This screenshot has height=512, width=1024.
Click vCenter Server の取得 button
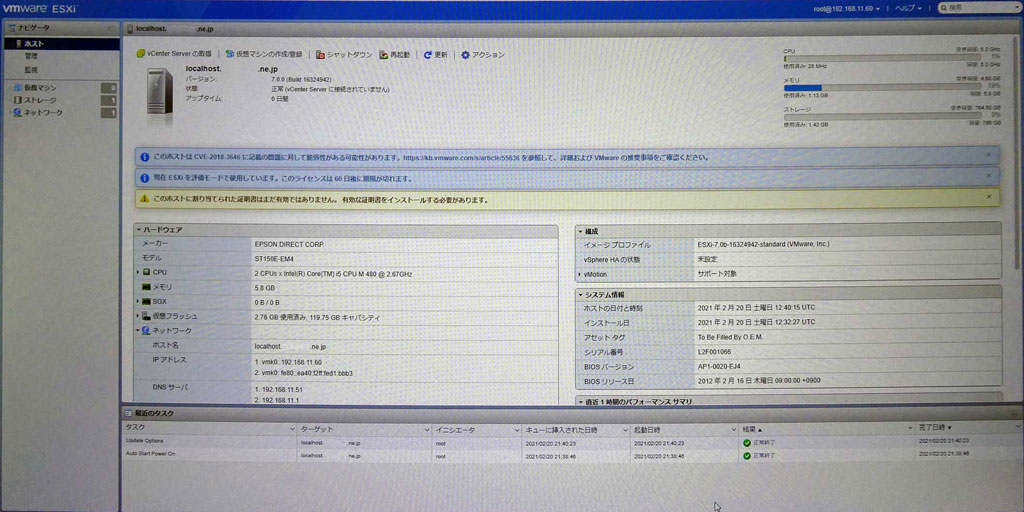(x=174, y=55)
